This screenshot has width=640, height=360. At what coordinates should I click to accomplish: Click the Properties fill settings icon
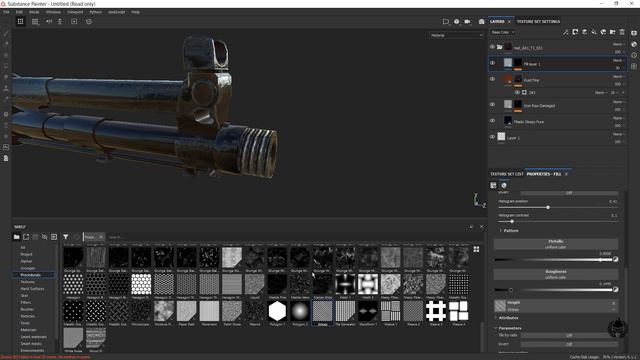(493, 185)
